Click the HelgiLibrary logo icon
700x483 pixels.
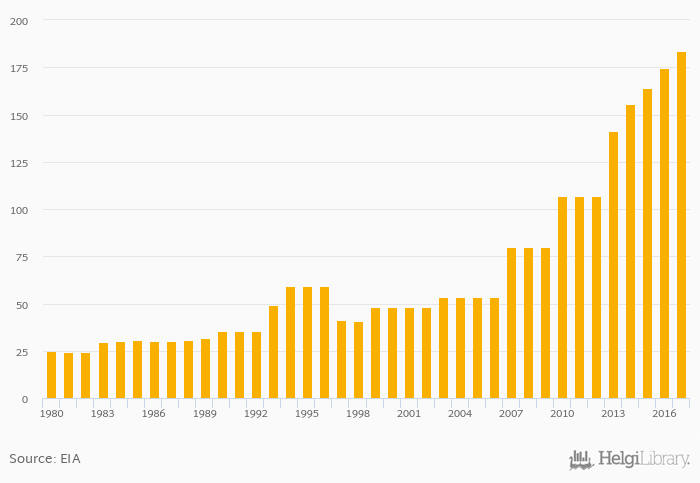581,460
